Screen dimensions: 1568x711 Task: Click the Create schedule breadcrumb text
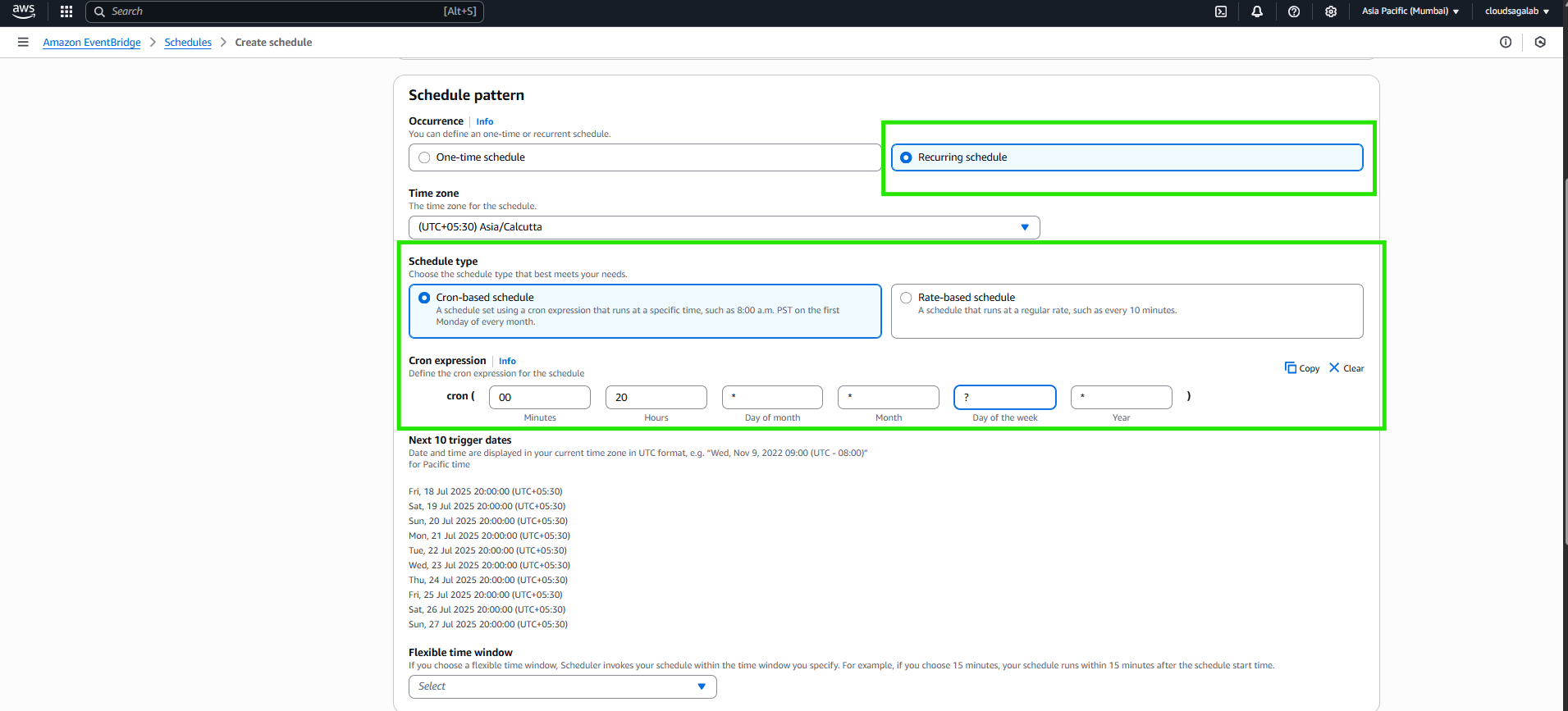tap(273, 43)
